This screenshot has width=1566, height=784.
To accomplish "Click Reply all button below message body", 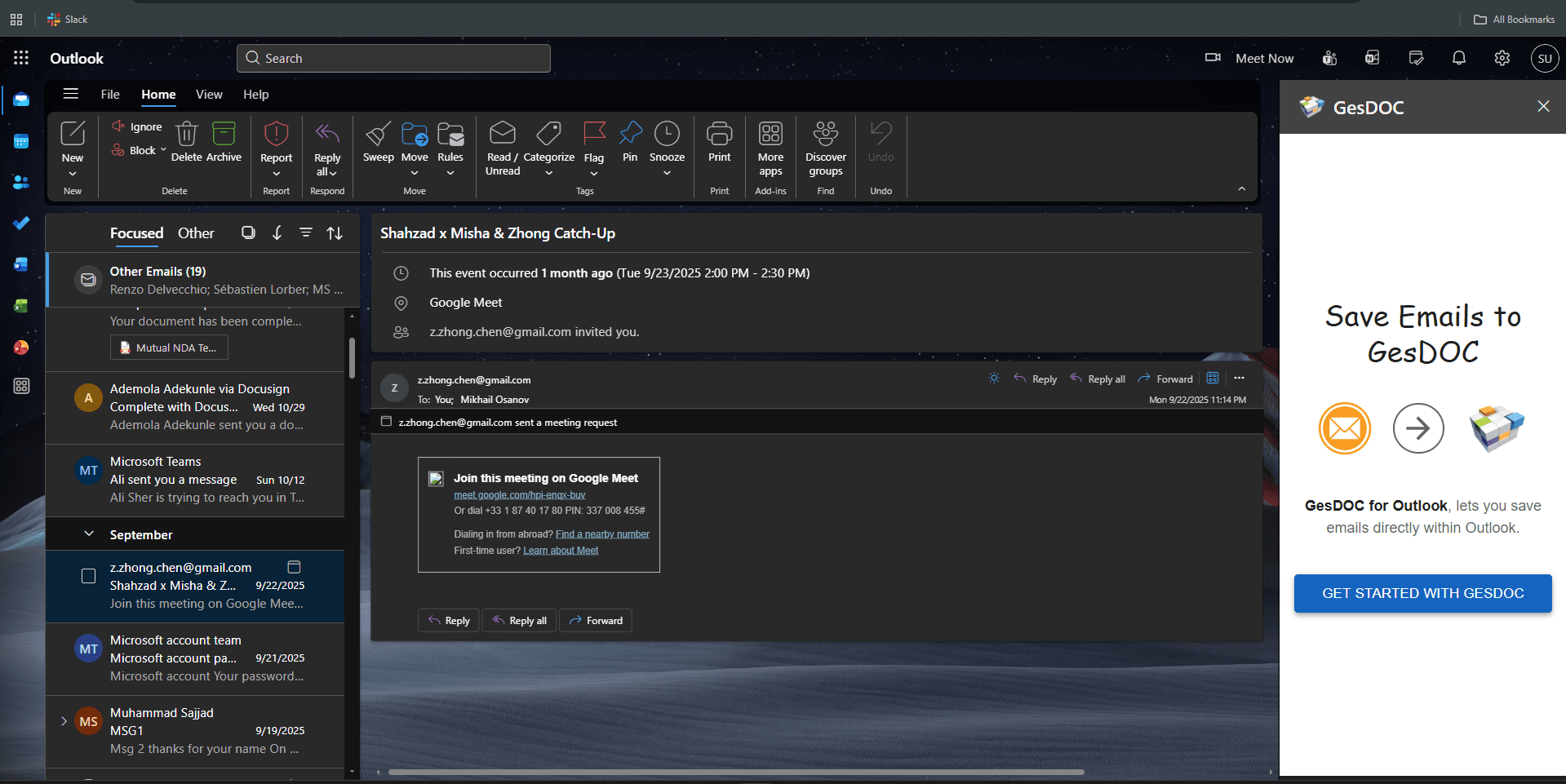I will 520,620.
